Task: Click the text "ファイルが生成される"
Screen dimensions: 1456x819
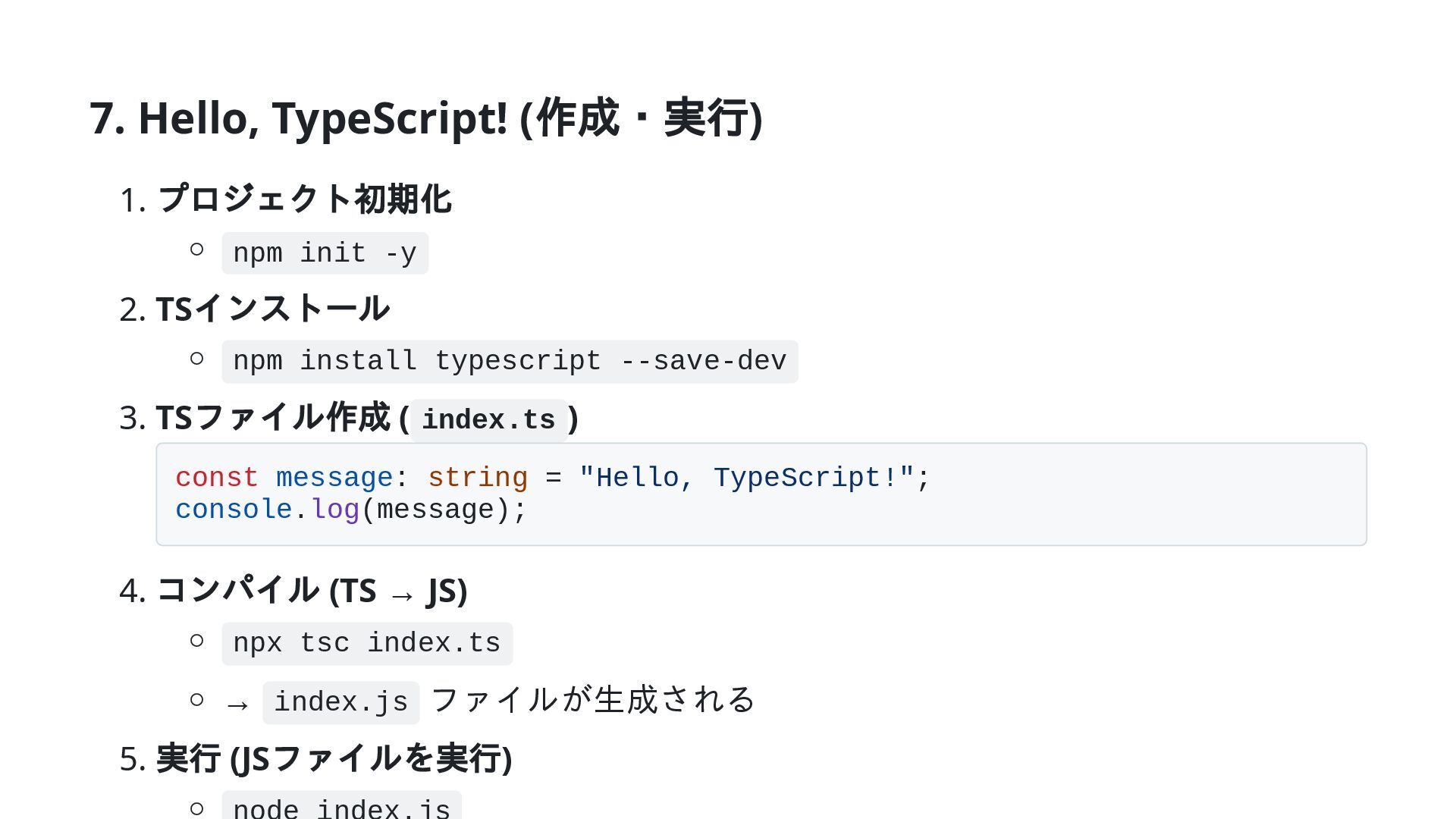Action: (593, 700)
